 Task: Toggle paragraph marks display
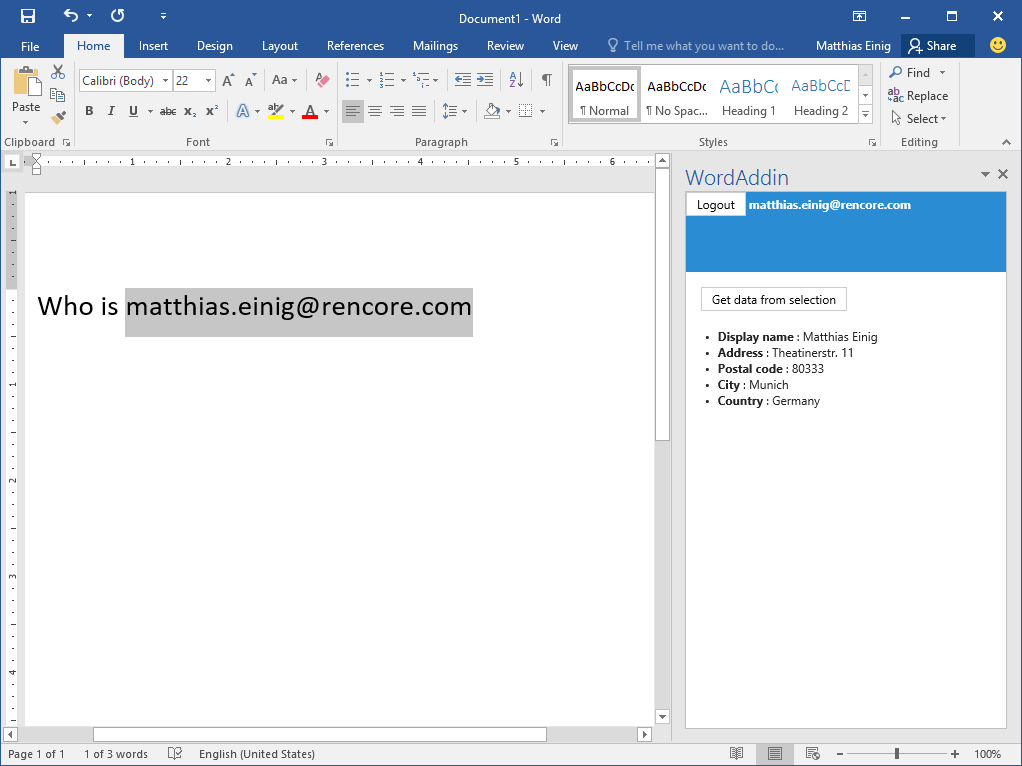pos(547,80)
